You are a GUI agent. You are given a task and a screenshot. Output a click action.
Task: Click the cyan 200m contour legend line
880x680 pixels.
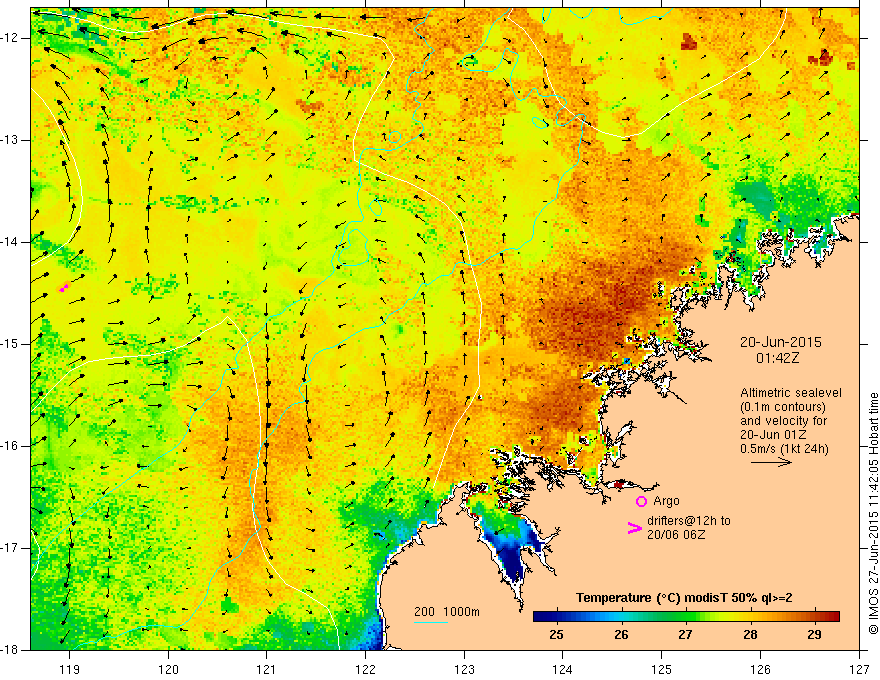(x=430, y=622)
